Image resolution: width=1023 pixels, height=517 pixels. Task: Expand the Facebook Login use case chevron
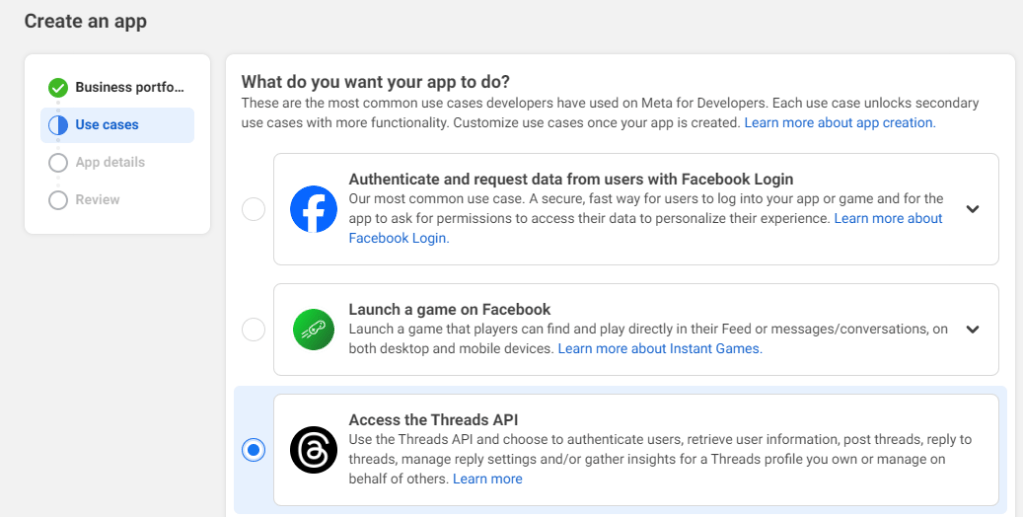pos(972,209)
